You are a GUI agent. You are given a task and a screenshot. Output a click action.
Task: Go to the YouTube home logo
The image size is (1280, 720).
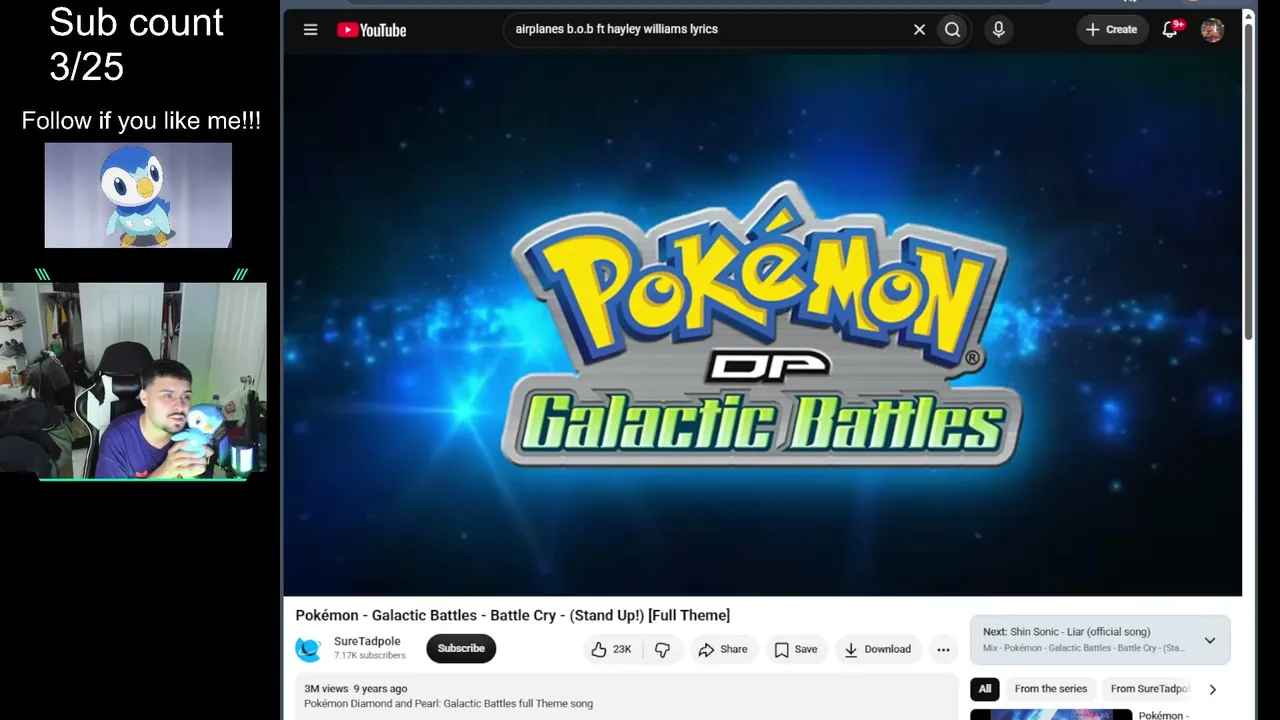click(x=372, y=30)
